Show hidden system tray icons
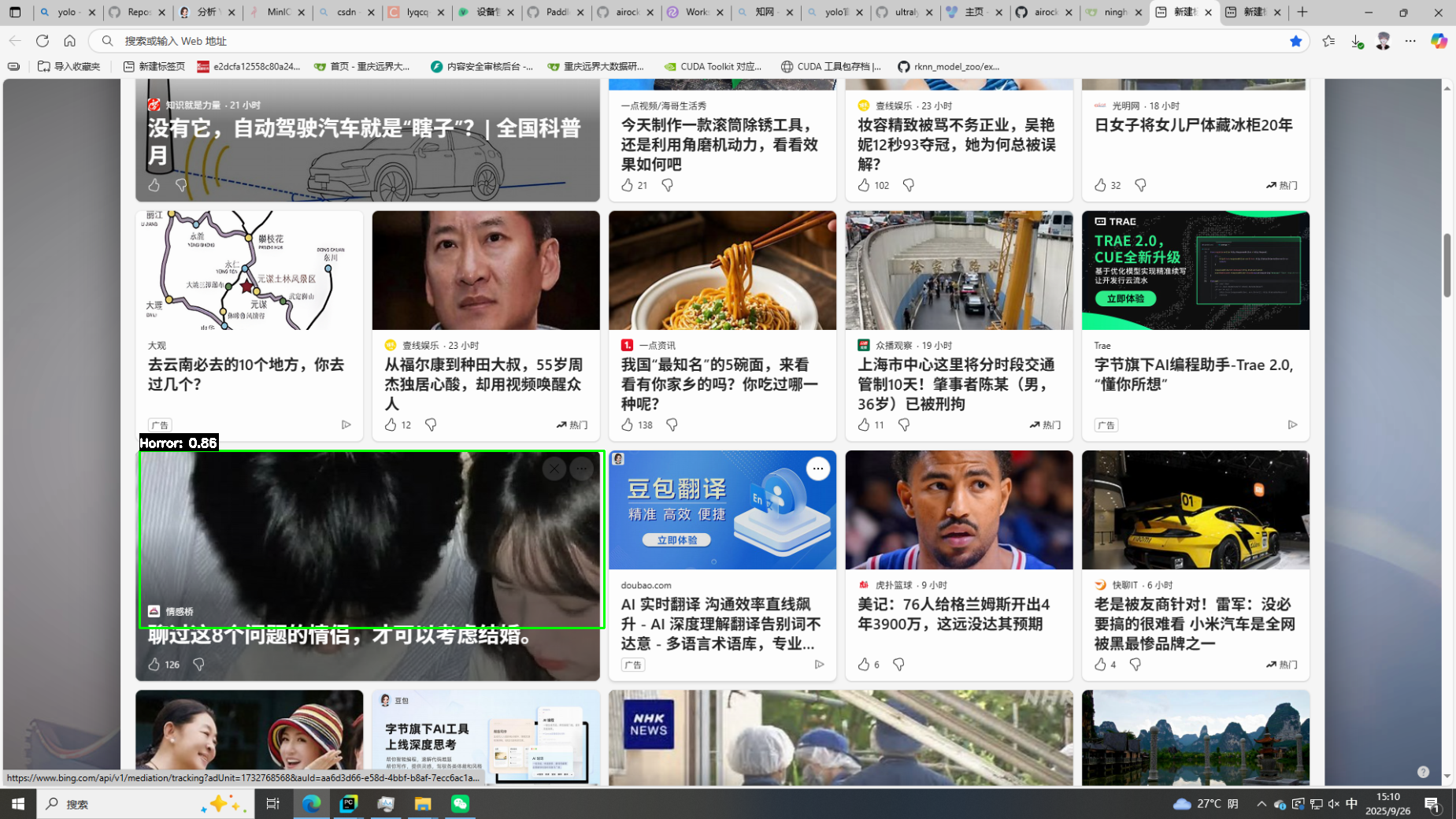 point(1261,803)
